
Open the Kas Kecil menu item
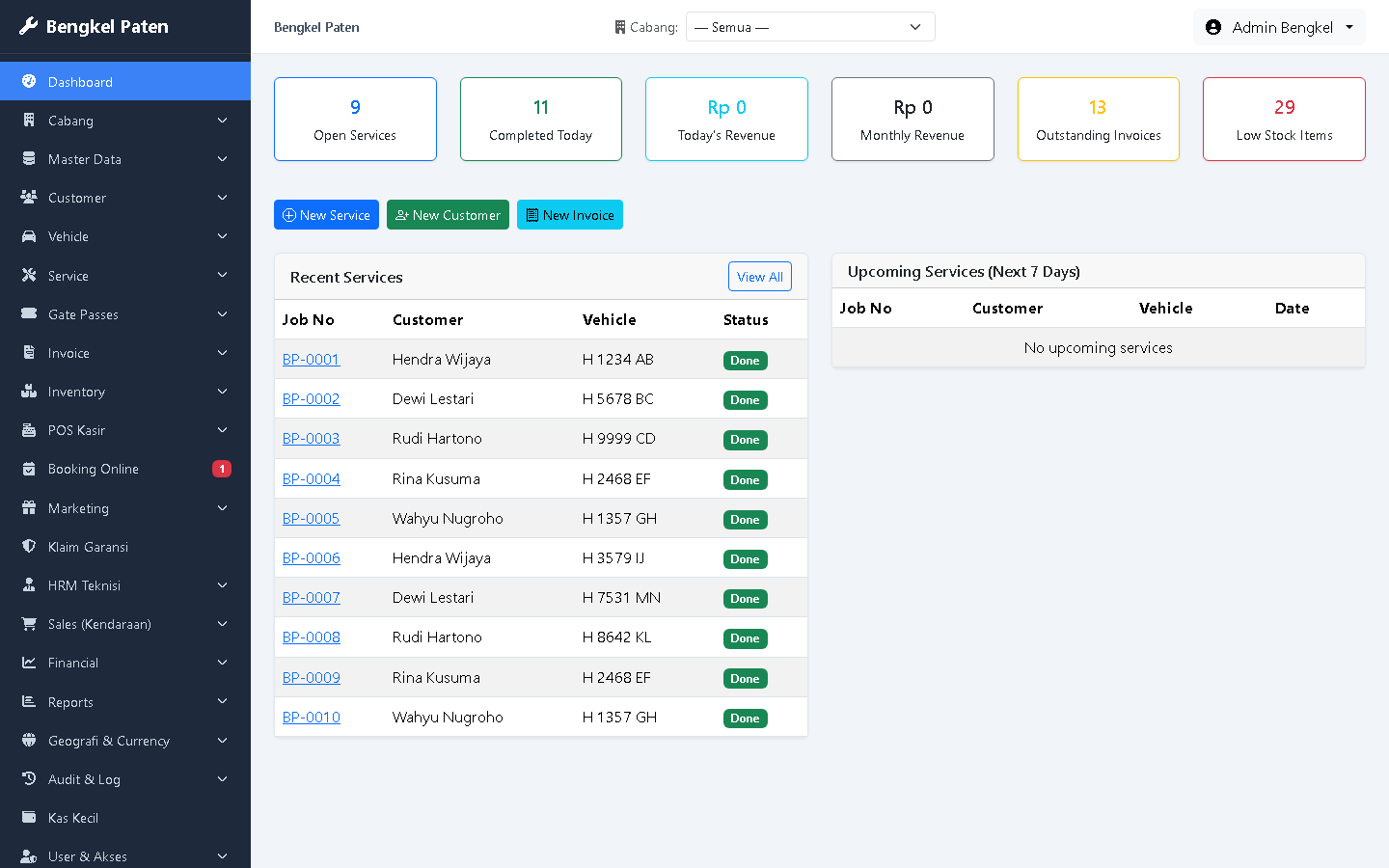pyautogui.click(x=125, y=818)
